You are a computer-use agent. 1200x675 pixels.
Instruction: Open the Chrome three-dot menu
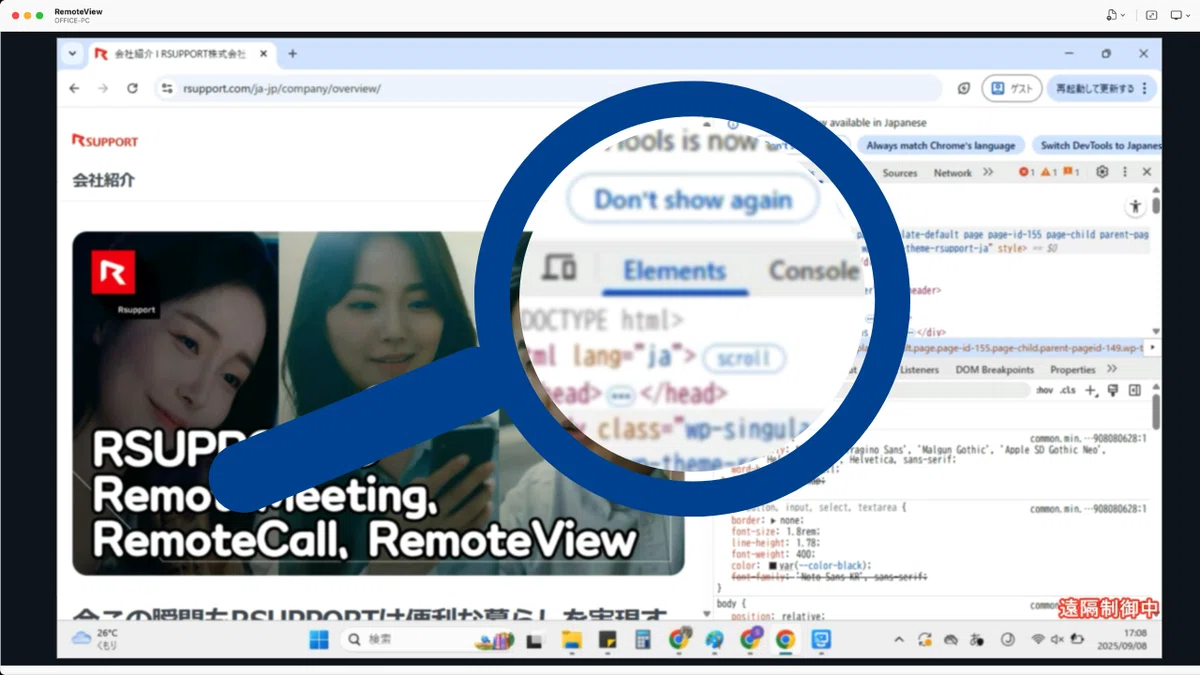[1144, 88]
